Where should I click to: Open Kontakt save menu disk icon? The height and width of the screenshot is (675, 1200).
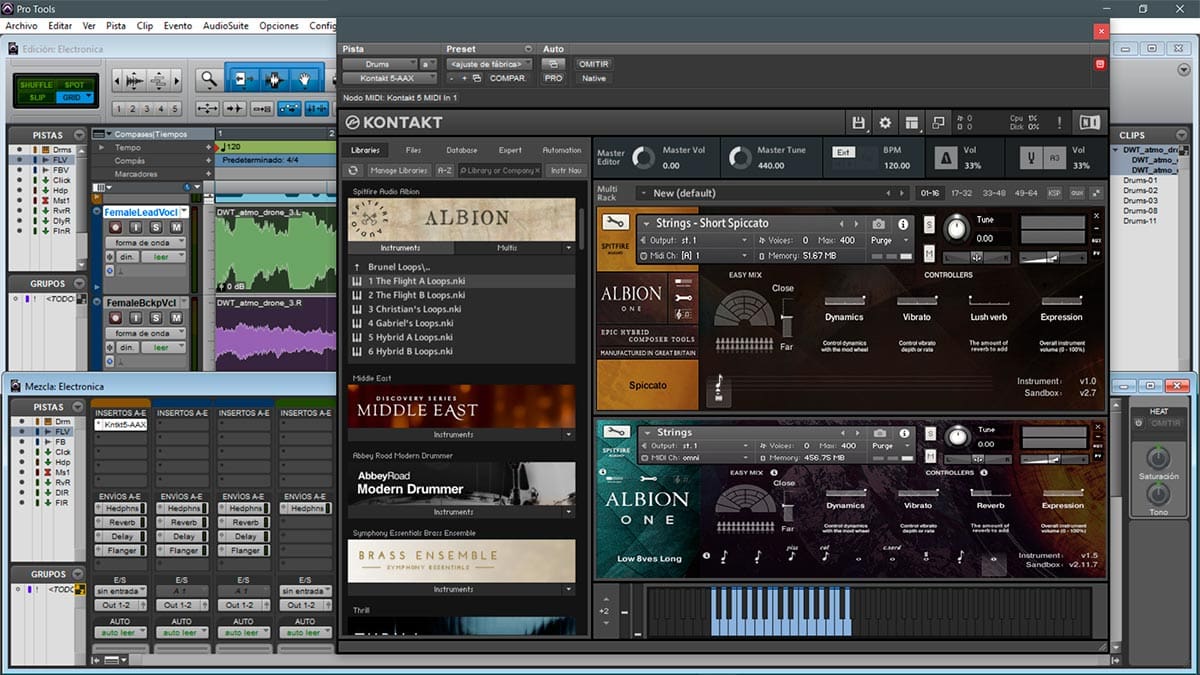pos(858,122)
